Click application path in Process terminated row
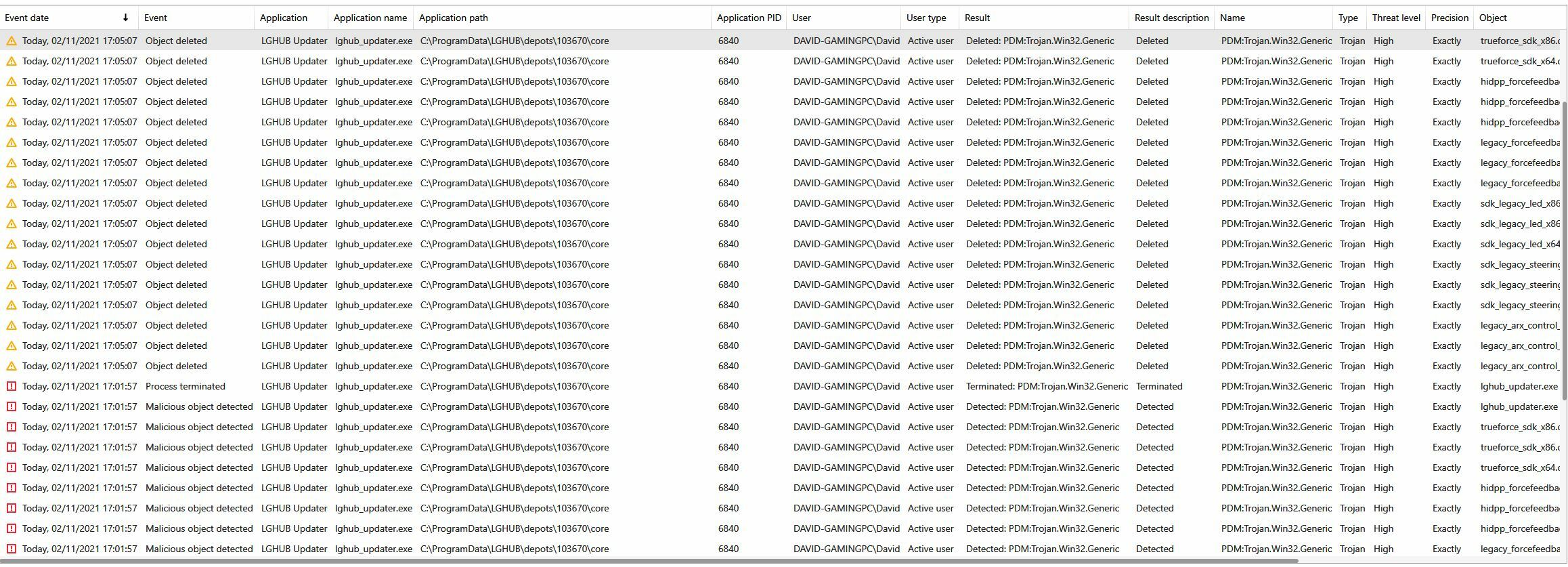1568x567 pixels. coord(515,386)
